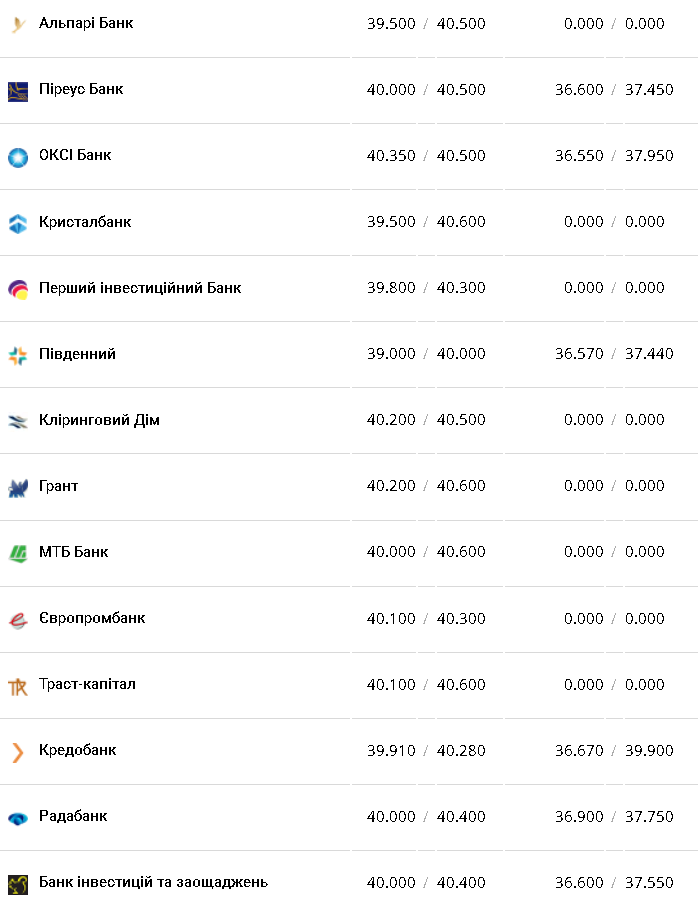Click the Перший інвестиційний Банк logo

(x=18, y=289)
